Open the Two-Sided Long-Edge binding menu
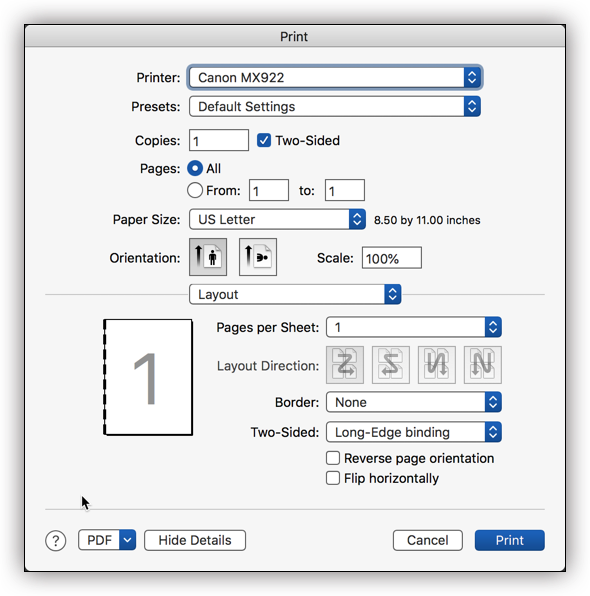 pos(414,432)
